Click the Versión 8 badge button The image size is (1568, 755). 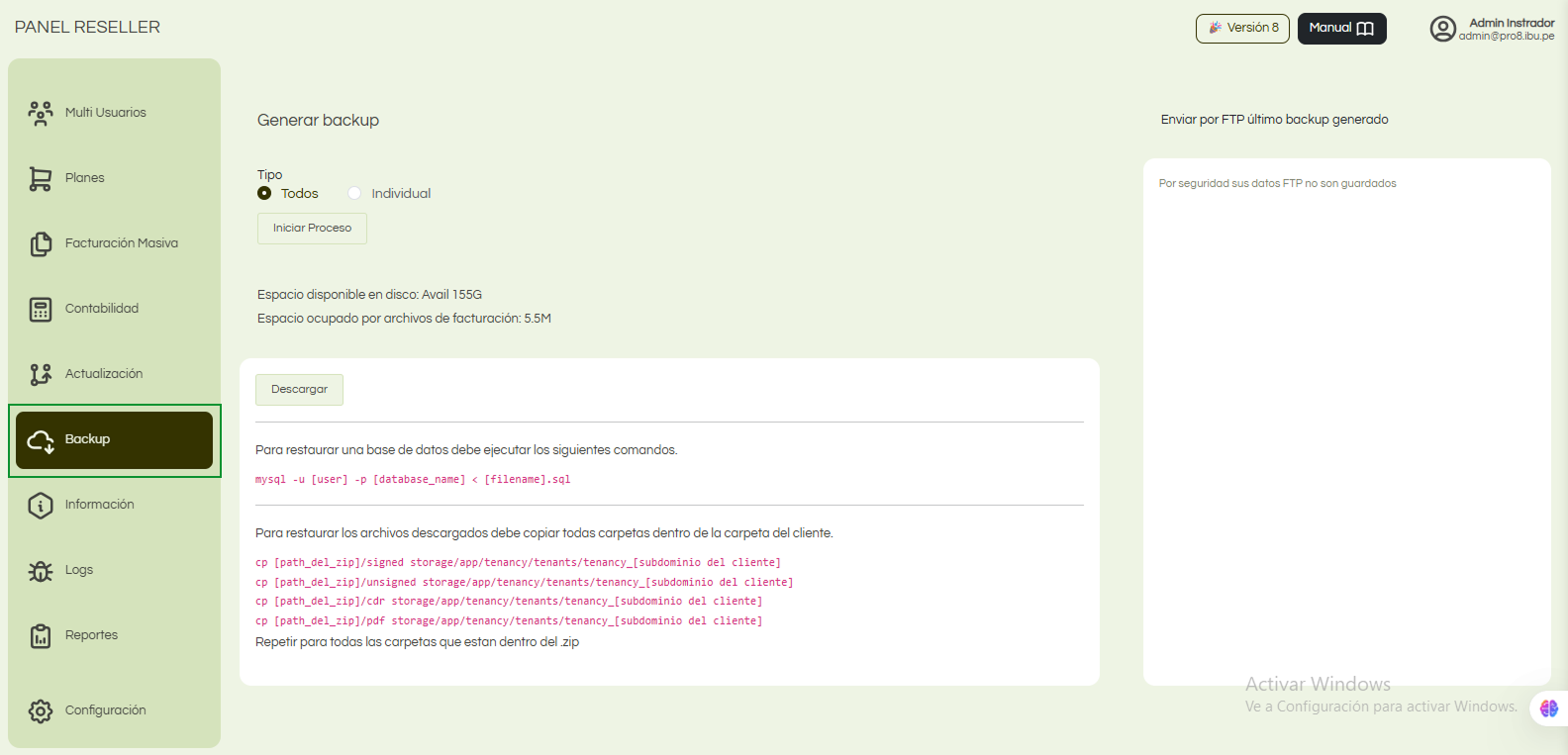(1242, 29)
